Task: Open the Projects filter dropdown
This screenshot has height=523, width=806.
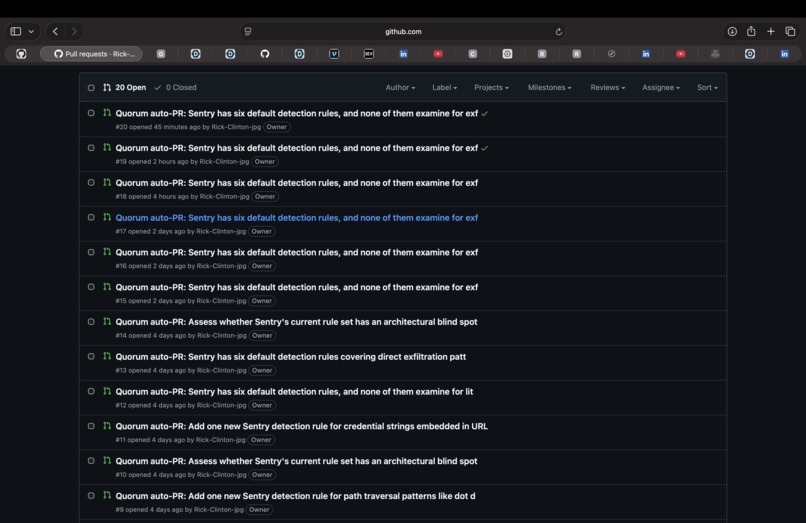Action: [491, 87]
